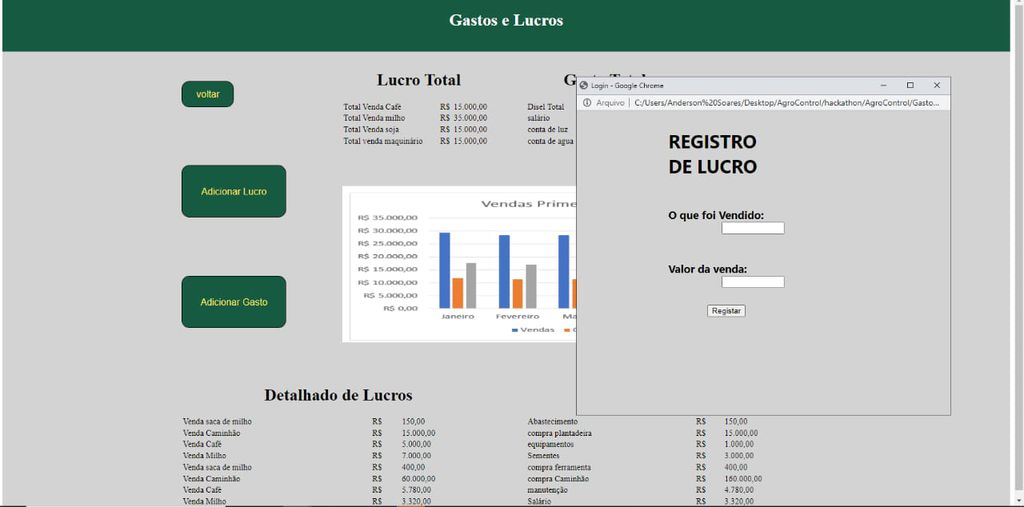This screenshot has width=1024, height=507.
Task: Focus the 'O que foi Vendido' input field
Action: [752, 228]
